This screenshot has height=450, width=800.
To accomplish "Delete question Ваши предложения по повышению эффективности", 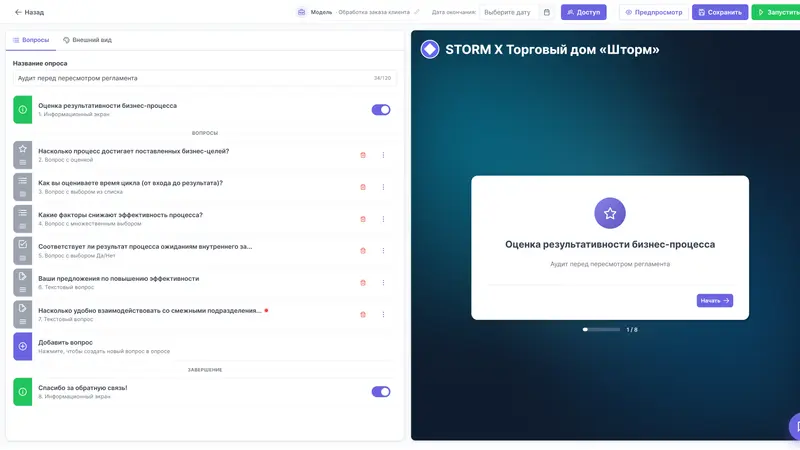I will coord(363,283).
